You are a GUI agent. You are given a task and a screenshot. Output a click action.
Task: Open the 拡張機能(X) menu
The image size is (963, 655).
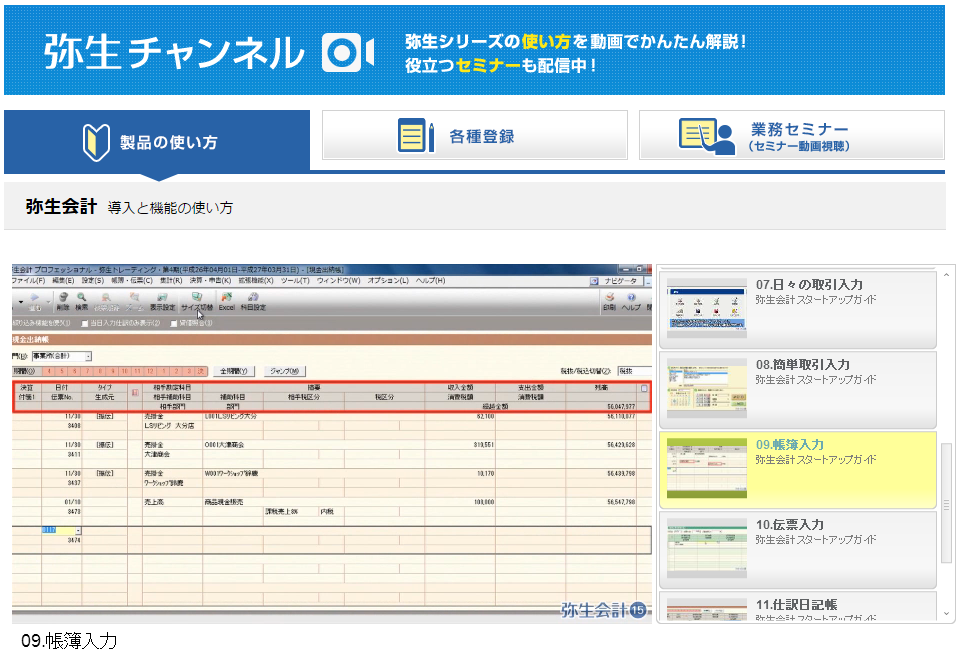tap(255, 281)
